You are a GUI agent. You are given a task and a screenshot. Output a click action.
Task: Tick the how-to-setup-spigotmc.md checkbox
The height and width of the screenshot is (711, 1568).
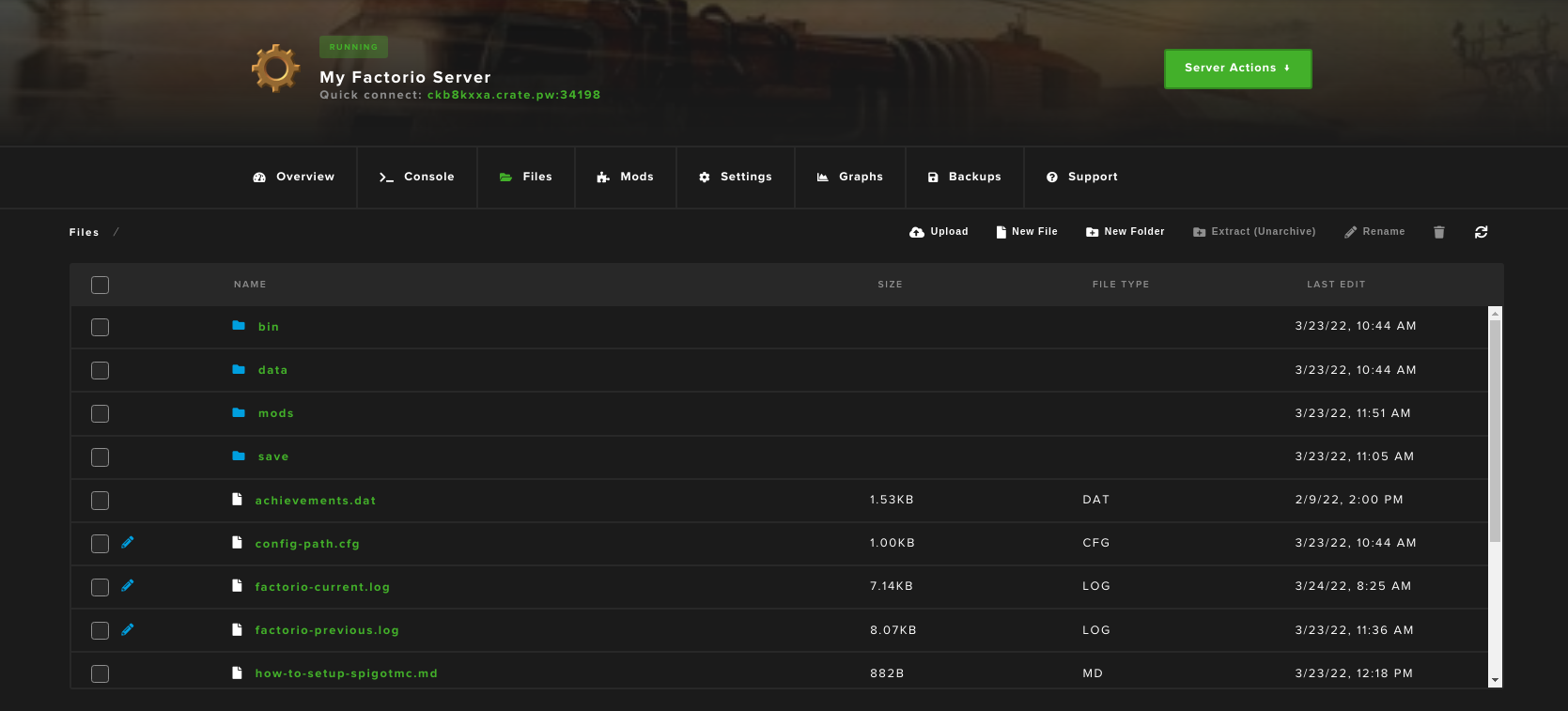pos(100,673)
